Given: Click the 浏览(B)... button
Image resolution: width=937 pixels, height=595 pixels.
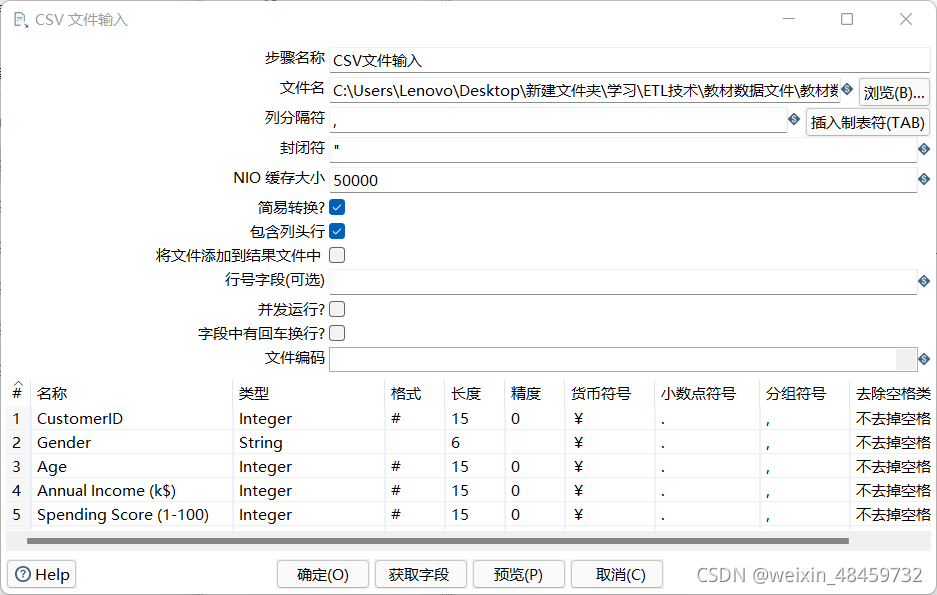Looking at the screenshot, I should [894, 93].
